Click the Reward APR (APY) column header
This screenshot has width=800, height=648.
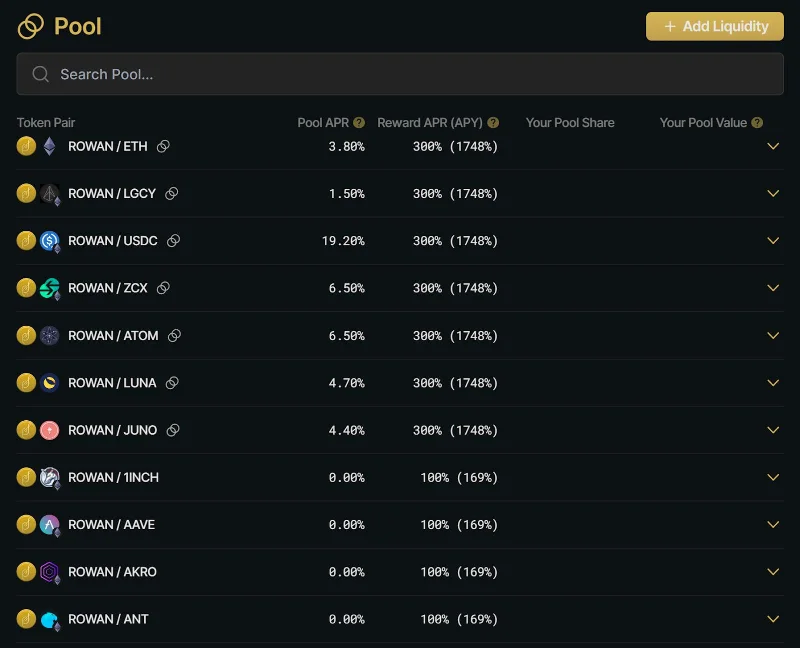click(x=430, y=122)
